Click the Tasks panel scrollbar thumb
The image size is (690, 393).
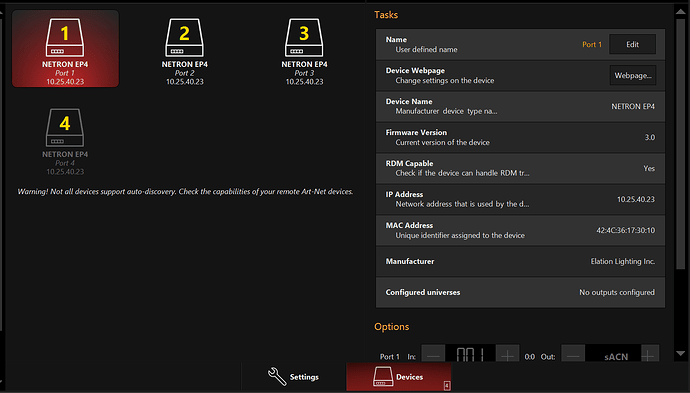(x=680, y=143)
